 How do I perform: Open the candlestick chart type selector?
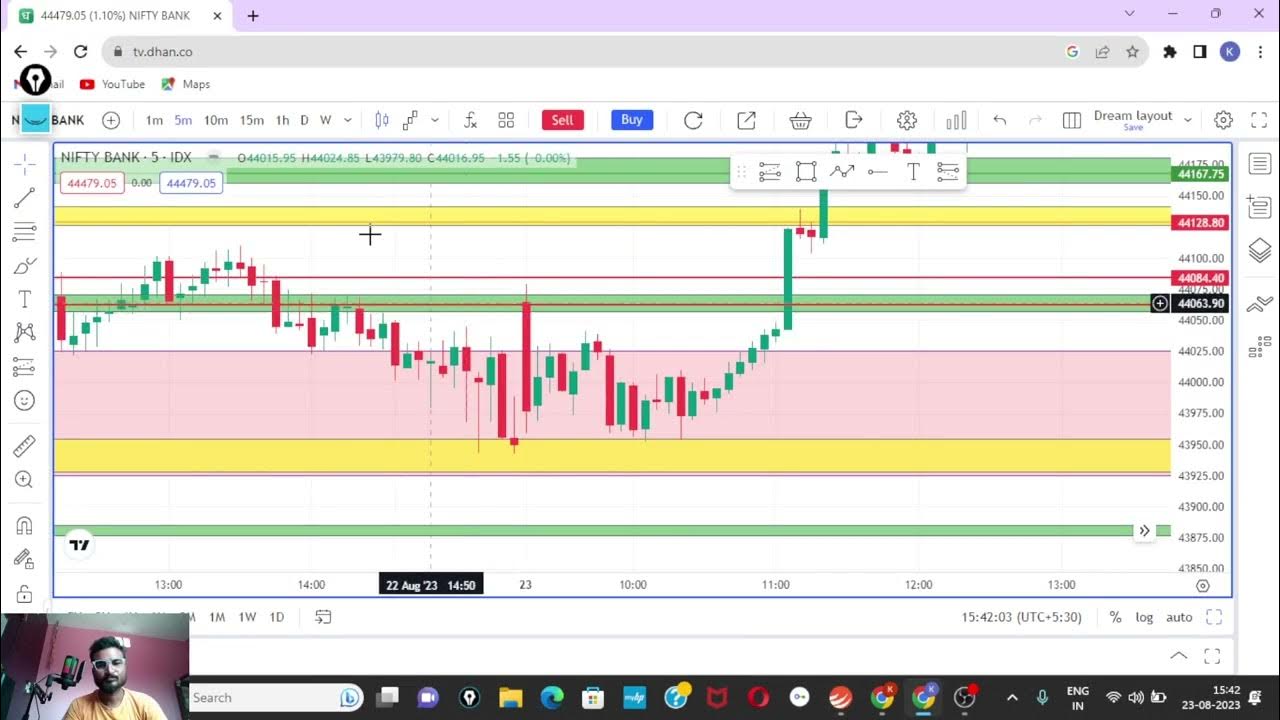(x=382, y=120)
